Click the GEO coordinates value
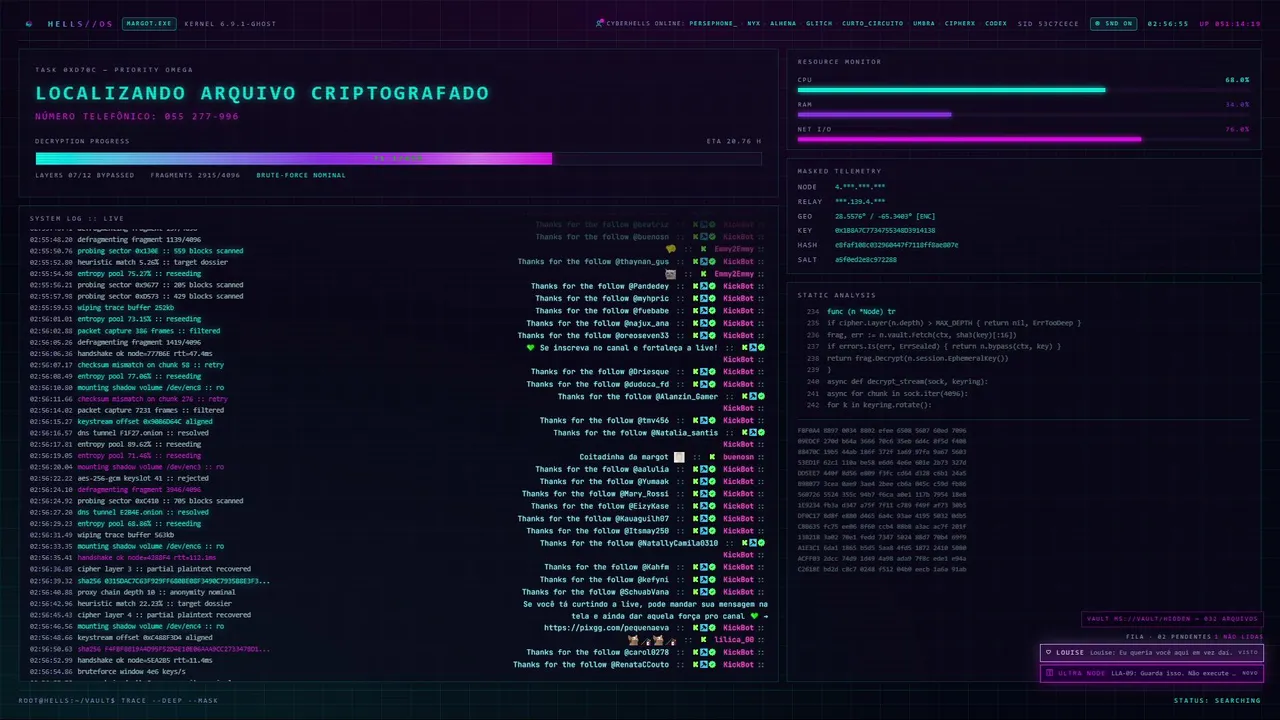The width and height of the screenshot is (1280, 720). 885,216
